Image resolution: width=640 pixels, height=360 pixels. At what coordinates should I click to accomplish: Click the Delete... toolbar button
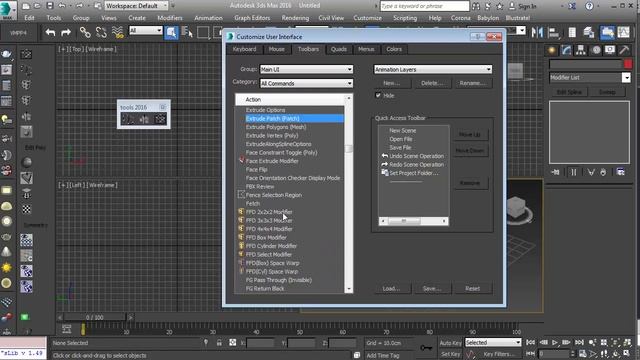coord(432,83)
